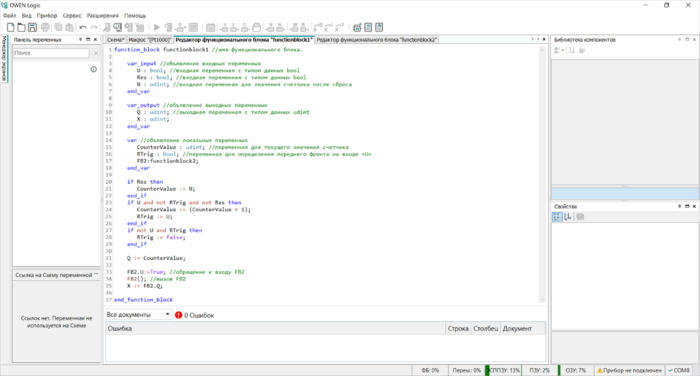Click the second-to-last toolbar document icon

[368, 28]
